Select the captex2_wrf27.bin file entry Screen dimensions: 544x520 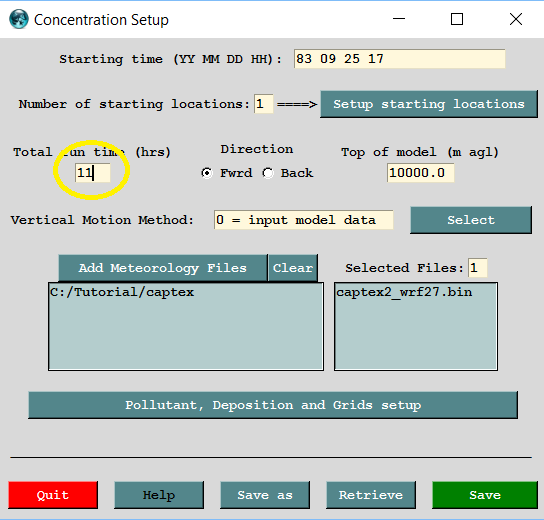(x=404, y=292)
